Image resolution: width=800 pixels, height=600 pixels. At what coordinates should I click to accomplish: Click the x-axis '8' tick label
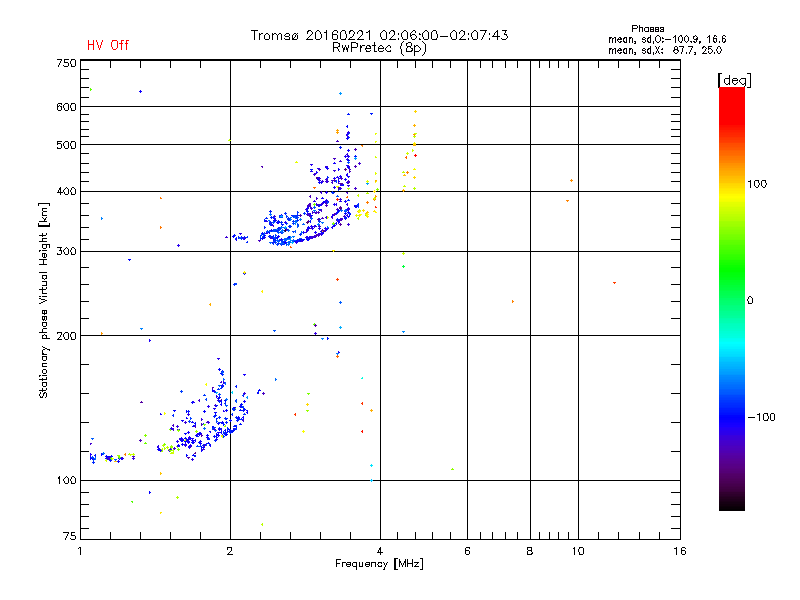(x=530, y=551)
